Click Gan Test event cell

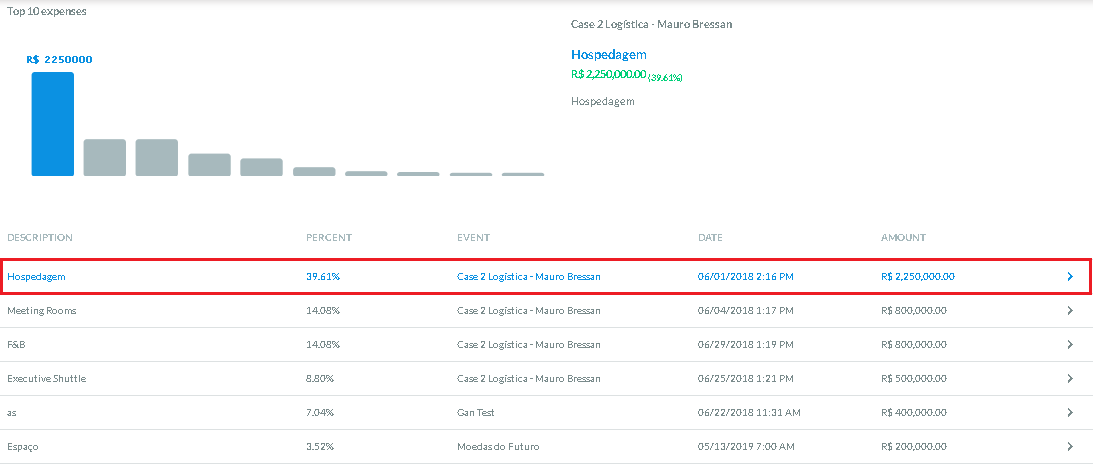pos(475,413)
